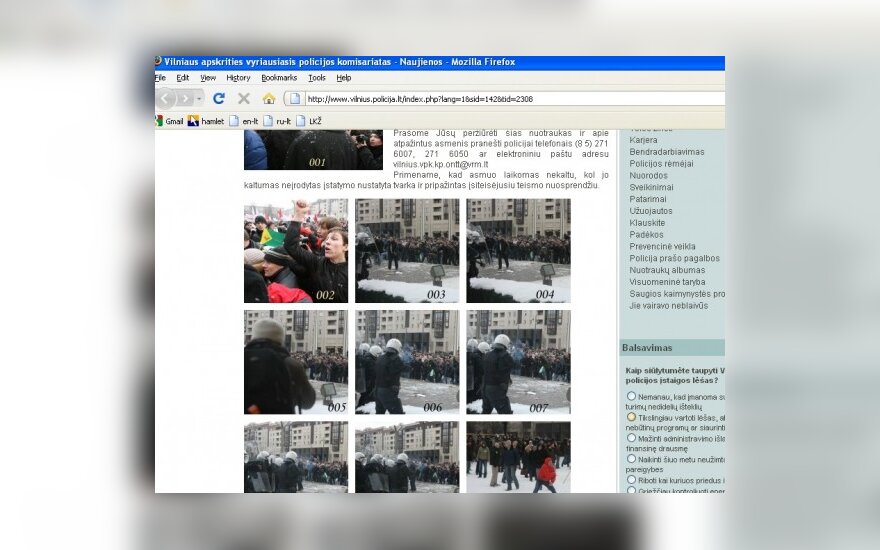Viewport: 880px width, 550px height.
Task: Click the page identity icon beside the URL
Action: coord(295,99)
